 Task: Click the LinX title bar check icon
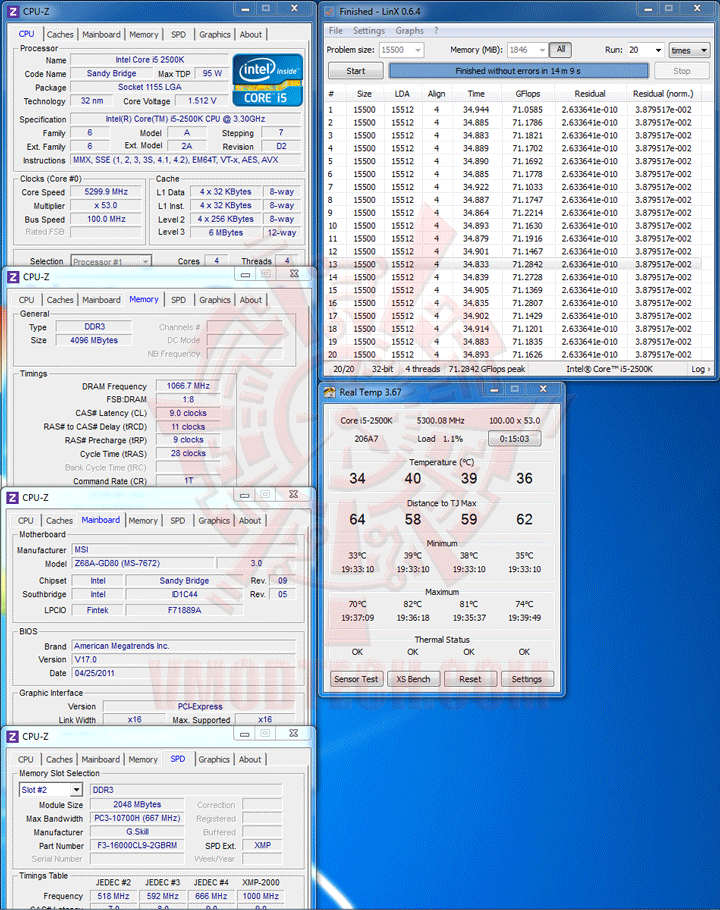[329, 11]
